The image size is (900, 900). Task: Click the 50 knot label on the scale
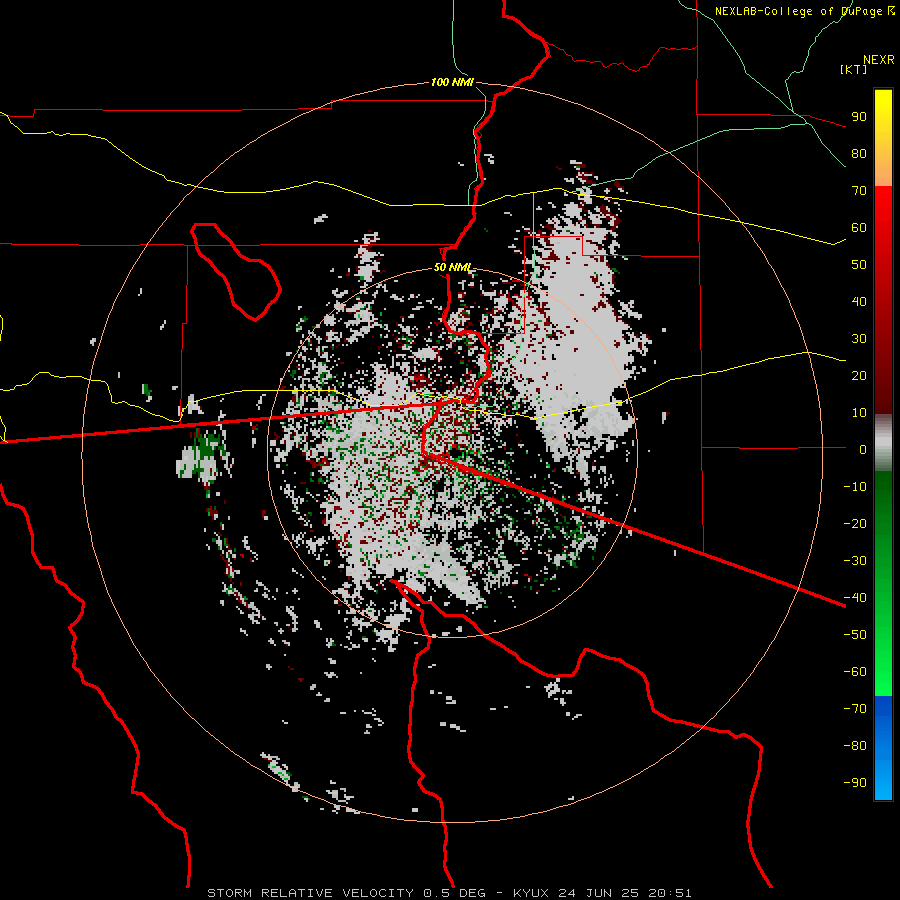click(859, 265)
